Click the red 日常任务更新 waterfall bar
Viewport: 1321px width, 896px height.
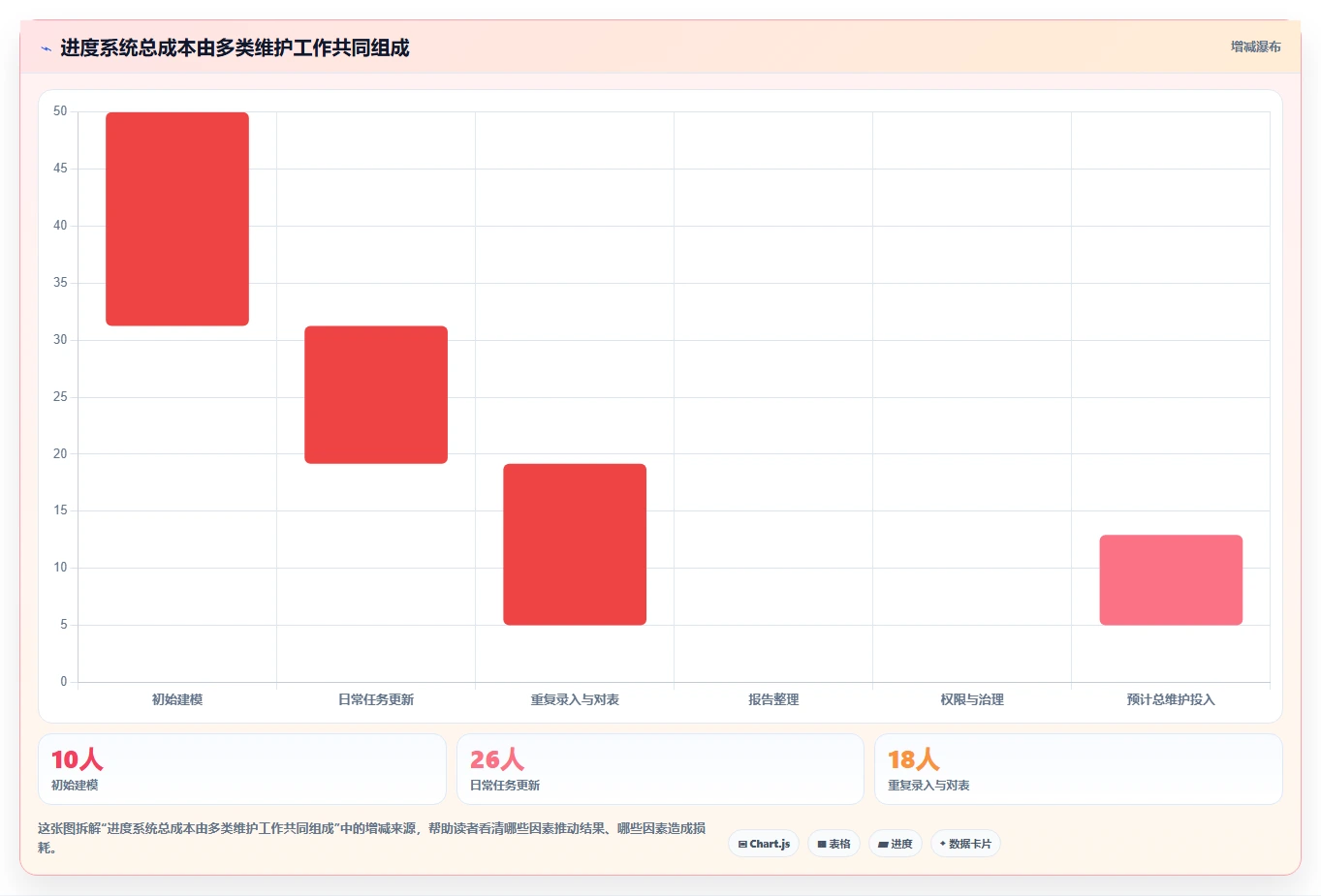pos(376,394)
